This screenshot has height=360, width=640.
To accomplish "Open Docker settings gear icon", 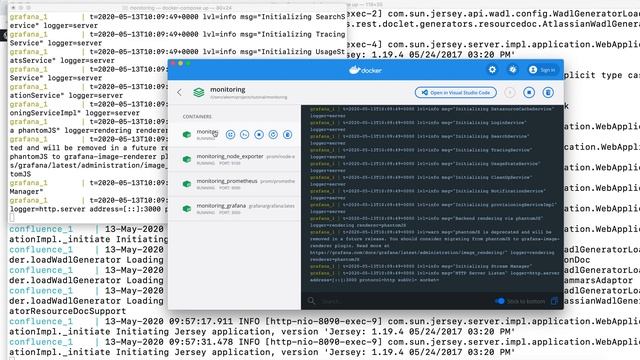I will point(492,70).
